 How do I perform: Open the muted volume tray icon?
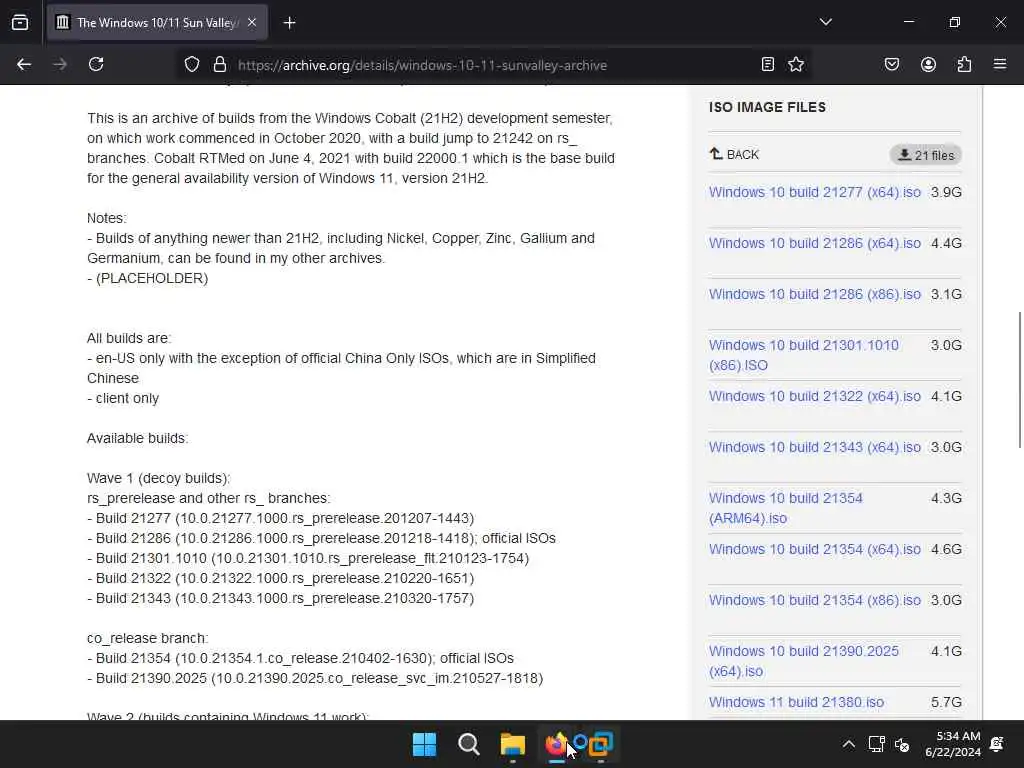pos(902,744)
